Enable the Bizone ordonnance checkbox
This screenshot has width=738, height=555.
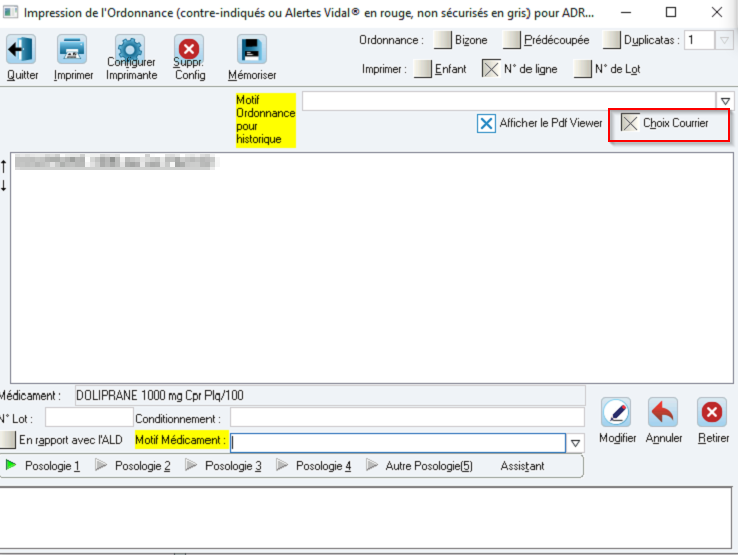pyautogui.click(x=442, y=40)
